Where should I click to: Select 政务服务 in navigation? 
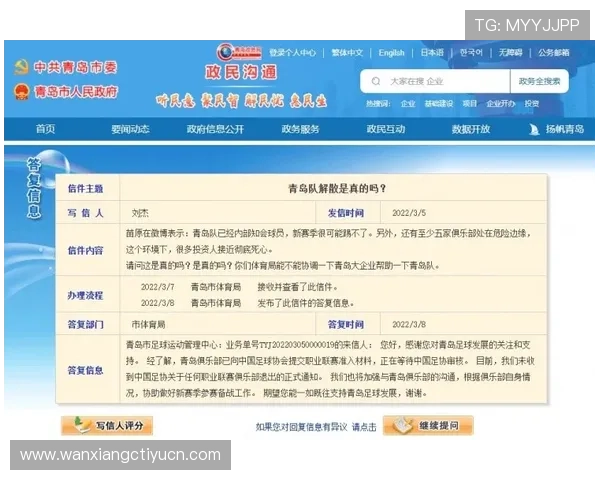pos(300,129)
